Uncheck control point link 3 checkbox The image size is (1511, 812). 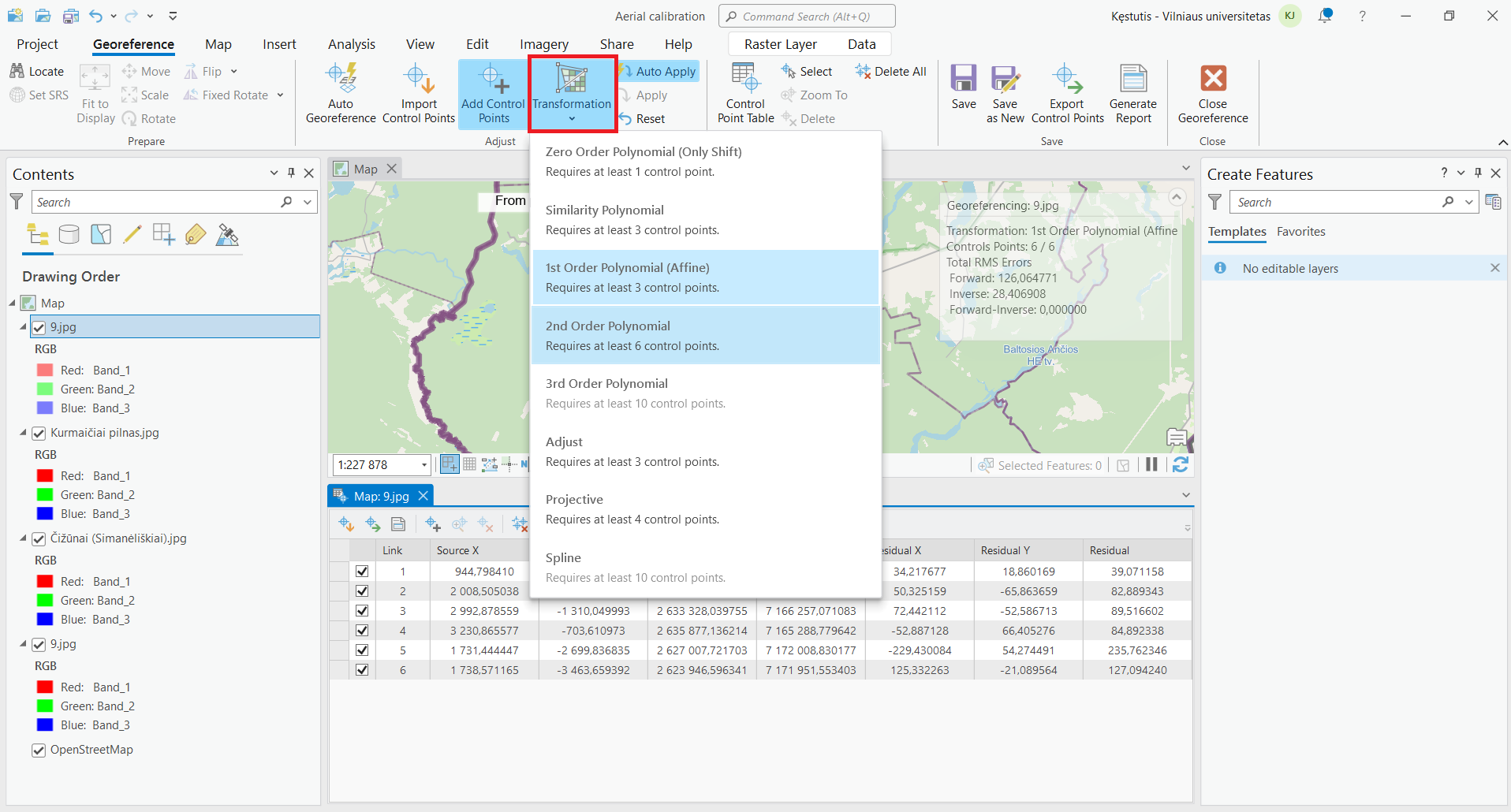point(362,611)
